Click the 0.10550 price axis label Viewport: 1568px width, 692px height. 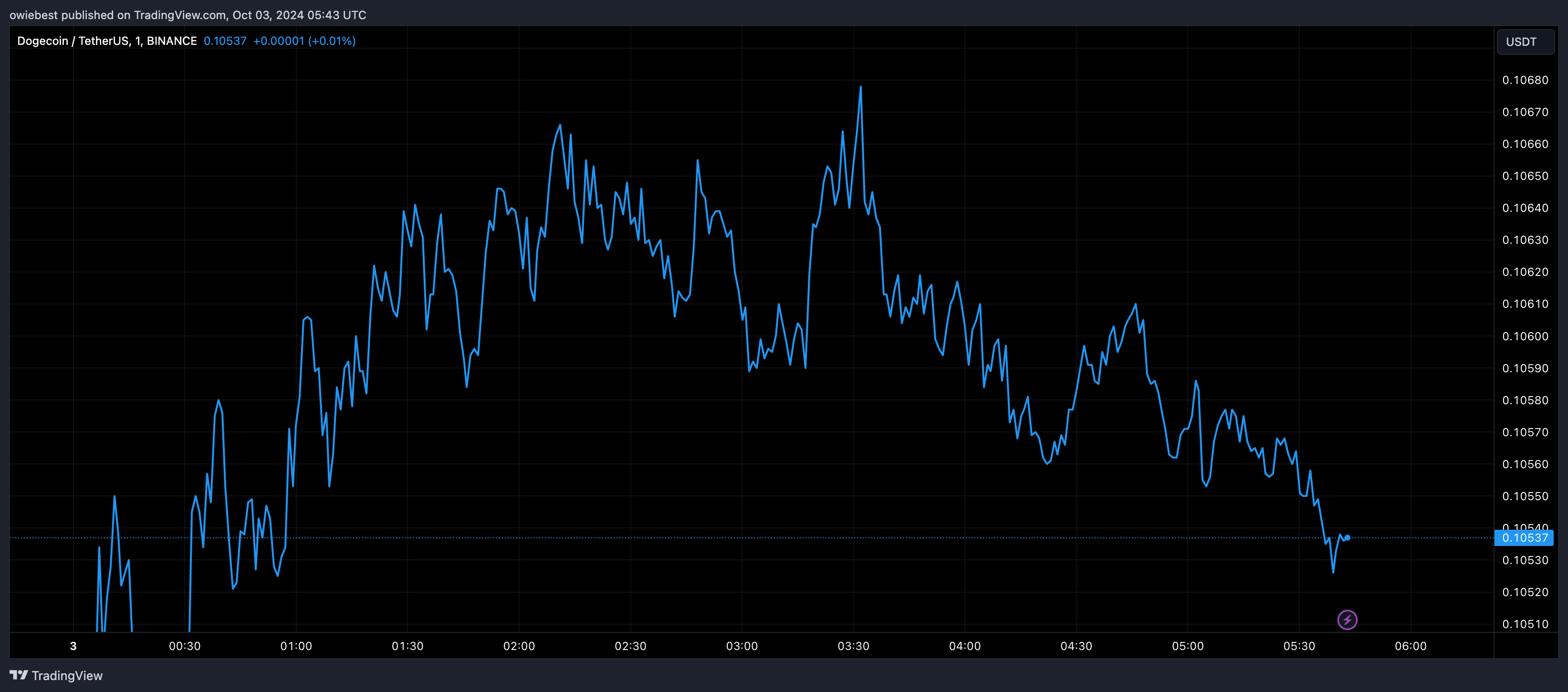click(1525, 496)
